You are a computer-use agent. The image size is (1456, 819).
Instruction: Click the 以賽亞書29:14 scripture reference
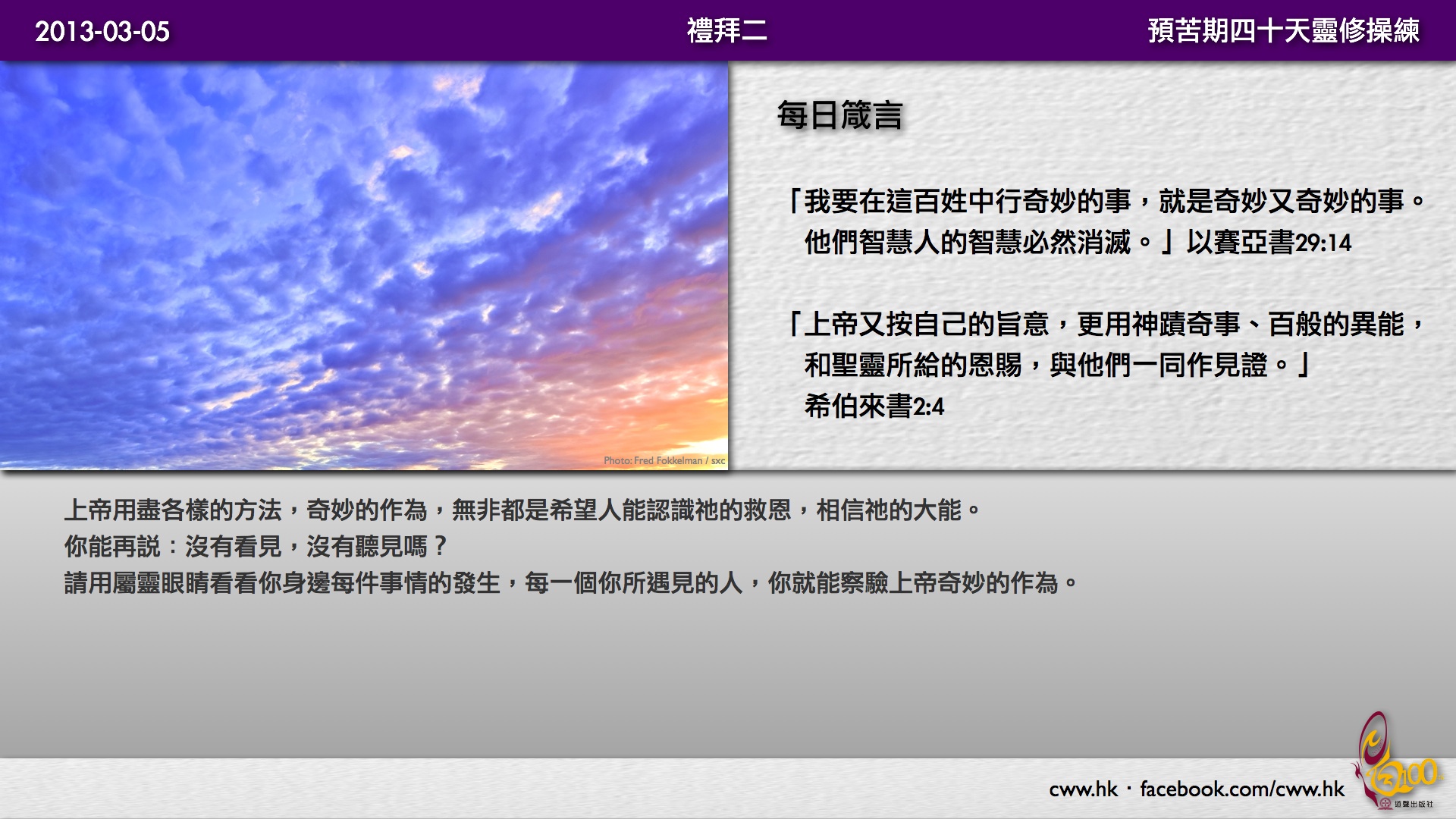click(1269, 243)
